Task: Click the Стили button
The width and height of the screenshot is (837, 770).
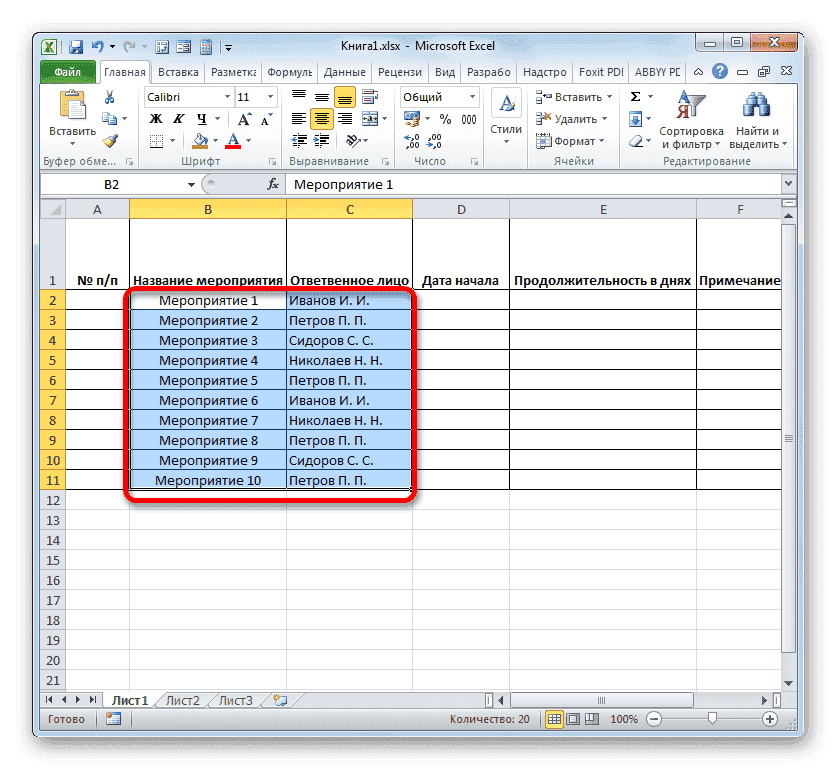Action: (x=506, y=112)
